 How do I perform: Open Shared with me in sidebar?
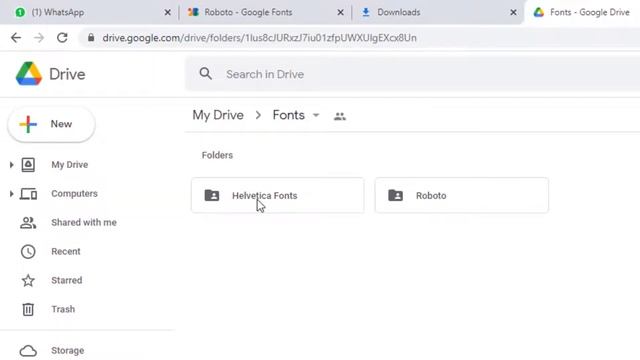(84, 222)
